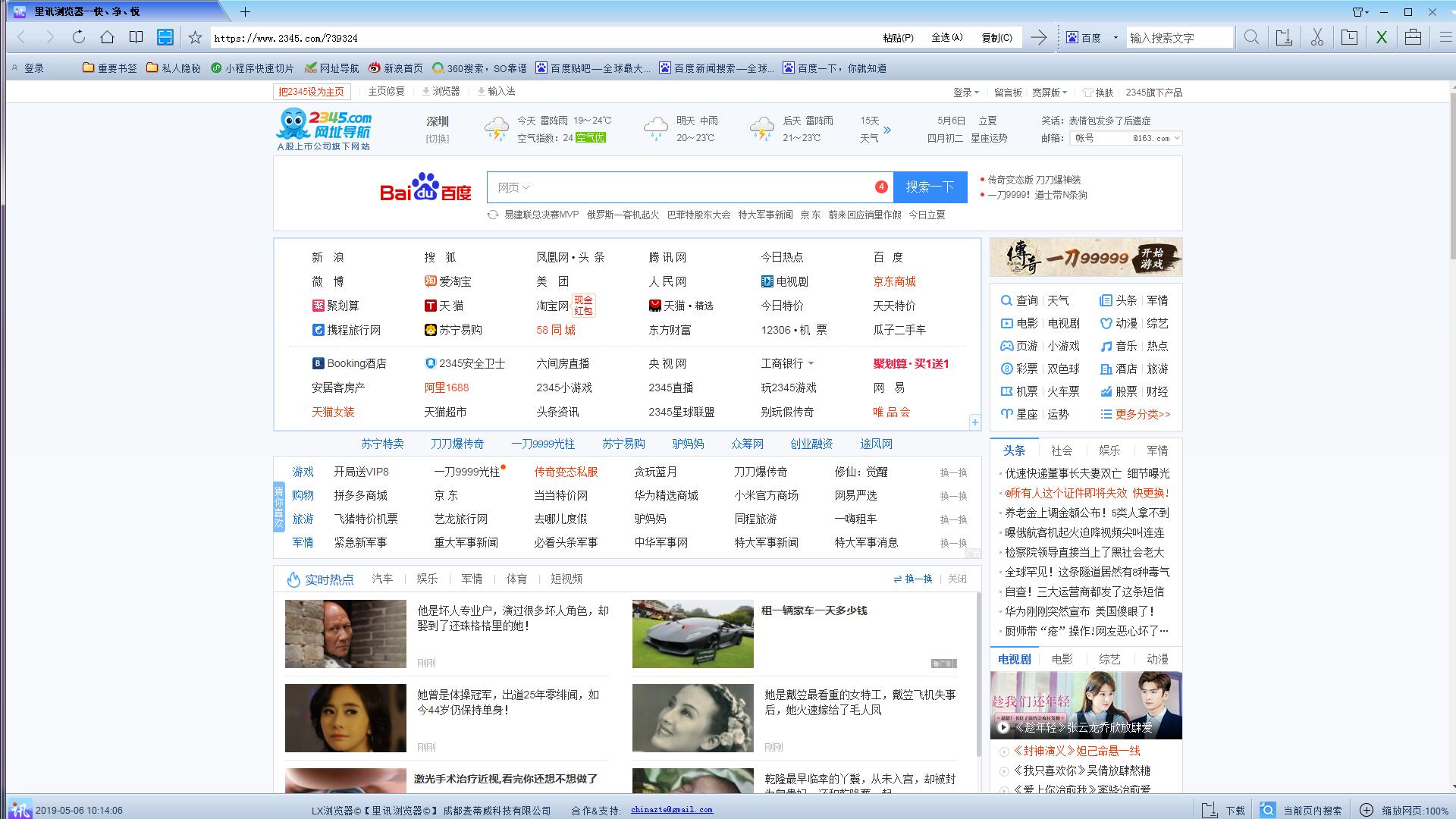Image resolution: width=1456 pixels, height=819 pixels.
Task: Click the scissors cut tool icon
Action: click(1316, 37)
